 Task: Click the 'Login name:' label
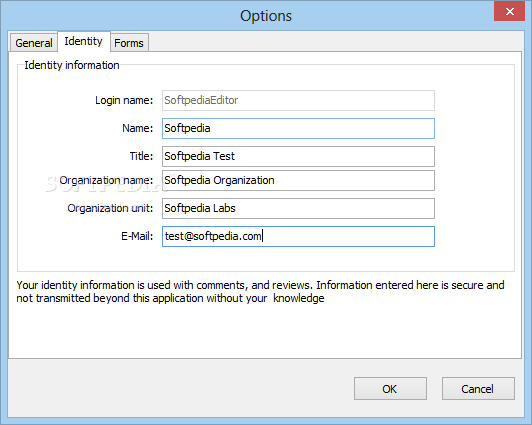coord(124,100)
